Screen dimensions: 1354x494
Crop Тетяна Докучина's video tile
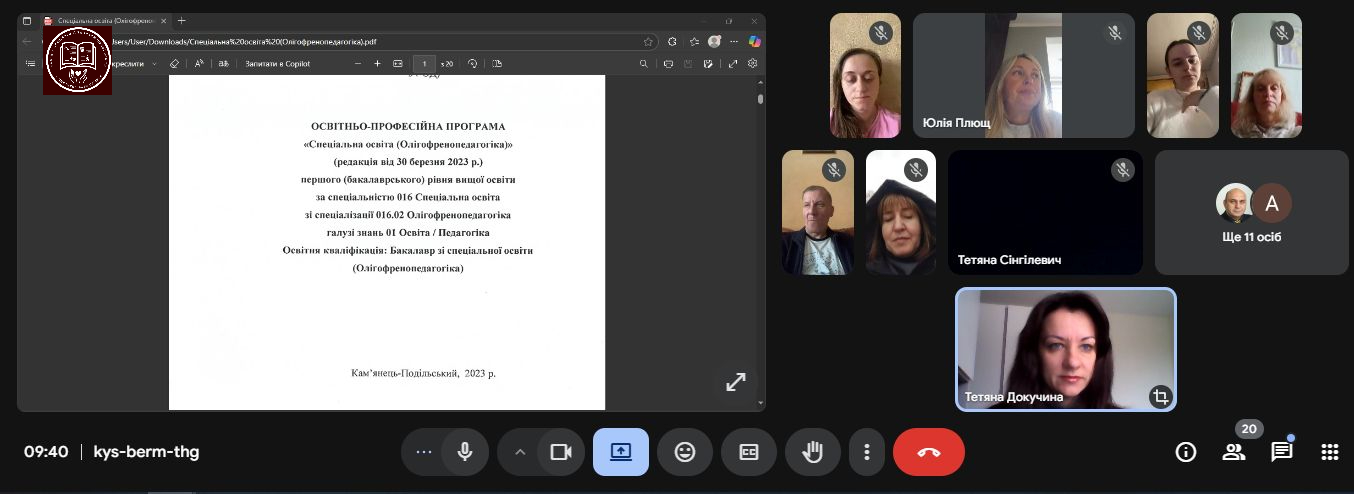pyautogui.click(x=1160, y=396)
